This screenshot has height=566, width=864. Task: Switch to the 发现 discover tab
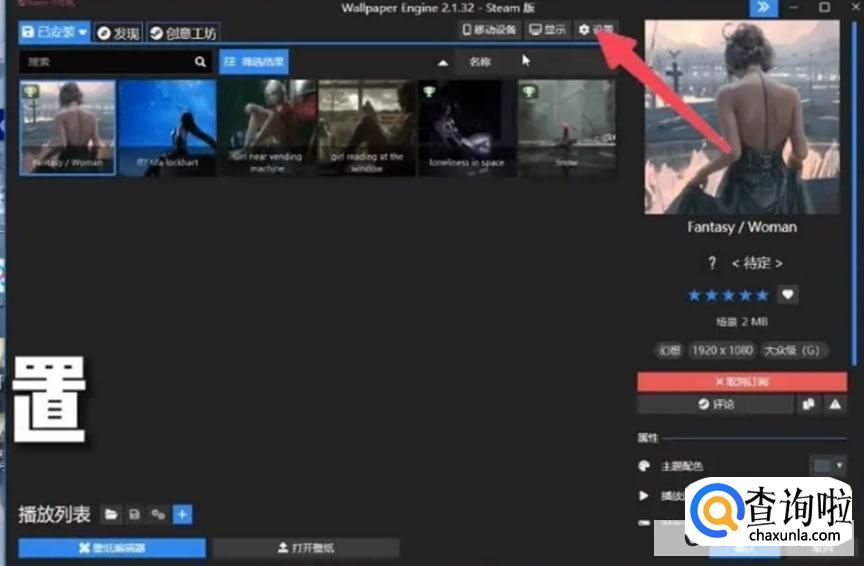tap(118, 33)
